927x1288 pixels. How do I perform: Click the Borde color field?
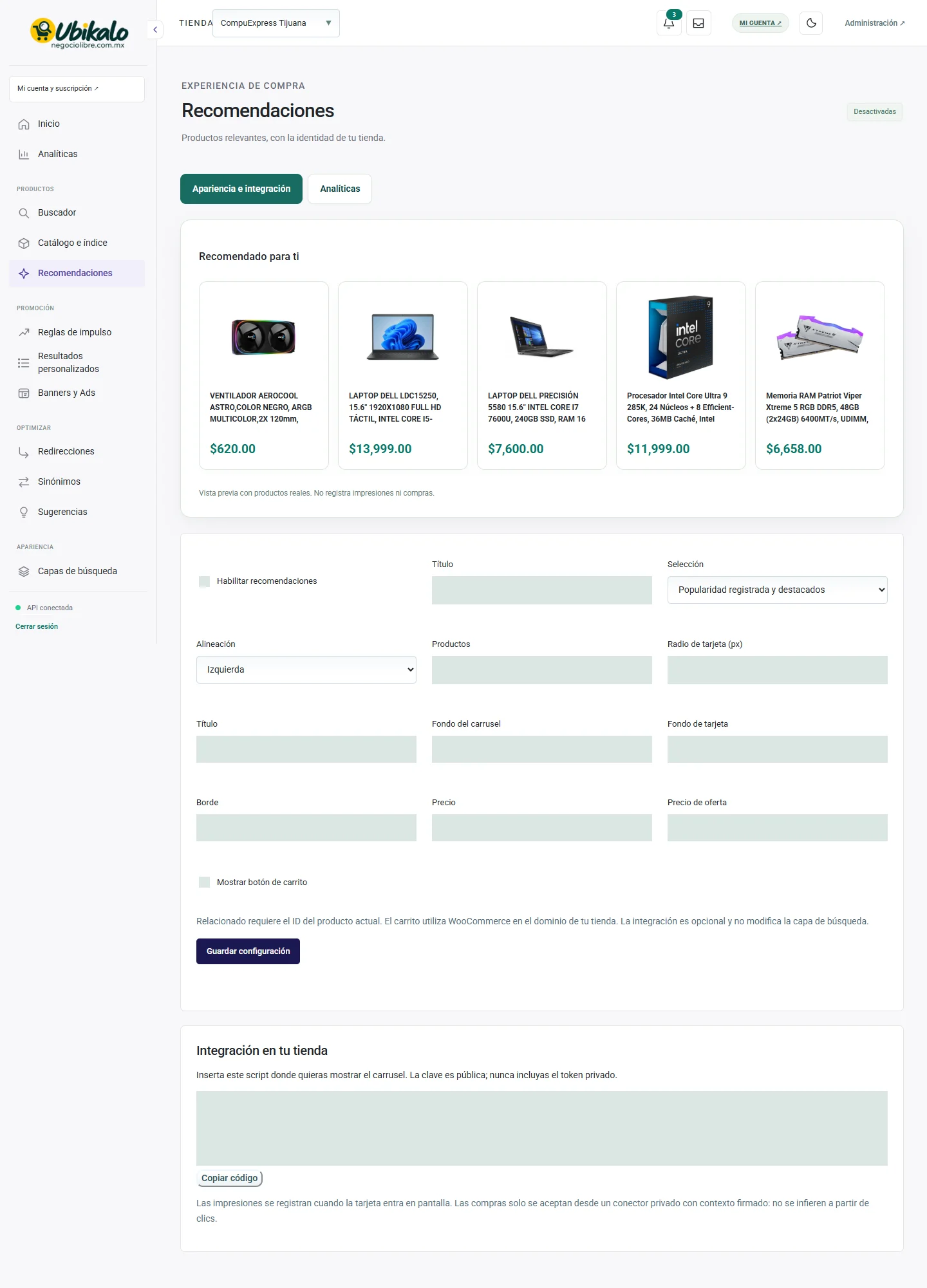point(306,828)
